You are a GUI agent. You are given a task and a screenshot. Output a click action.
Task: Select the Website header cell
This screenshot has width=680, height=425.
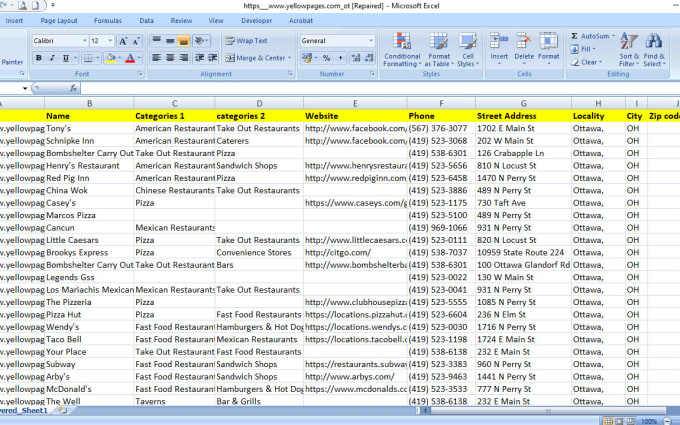click(355, 116)
